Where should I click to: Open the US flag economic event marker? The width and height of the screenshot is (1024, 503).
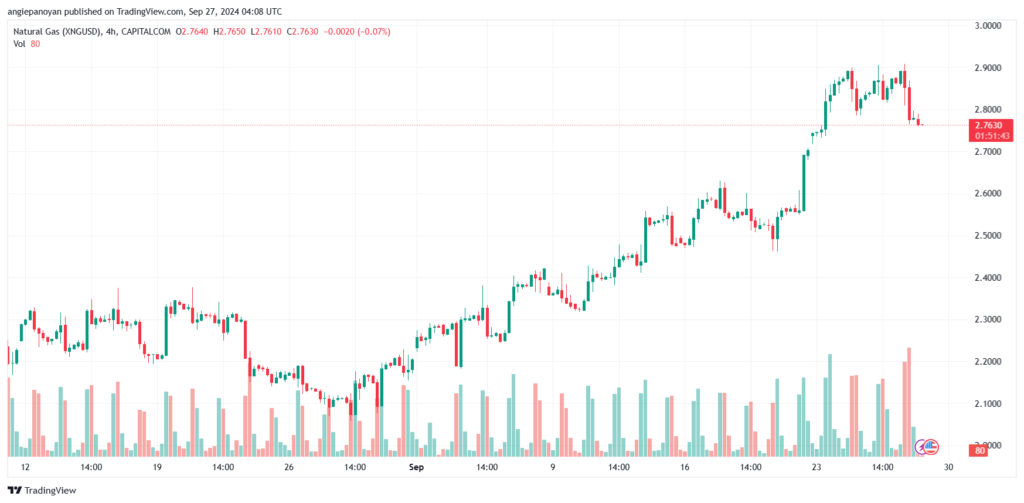click(932, 445)
